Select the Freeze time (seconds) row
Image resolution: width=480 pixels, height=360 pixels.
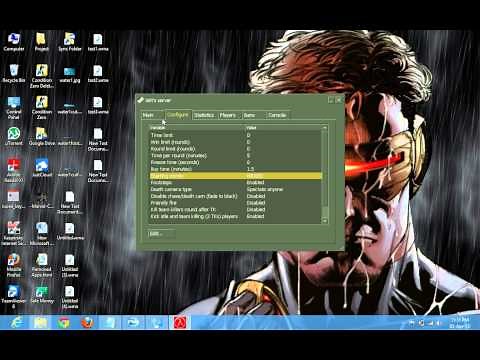coord(235,162)
